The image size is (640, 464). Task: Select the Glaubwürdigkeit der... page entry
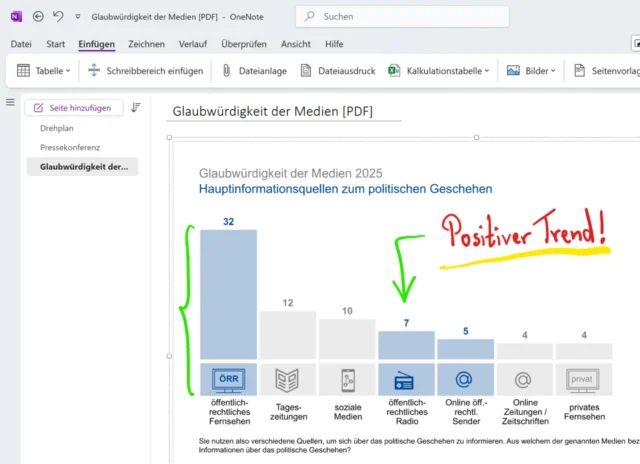point(82,167)
